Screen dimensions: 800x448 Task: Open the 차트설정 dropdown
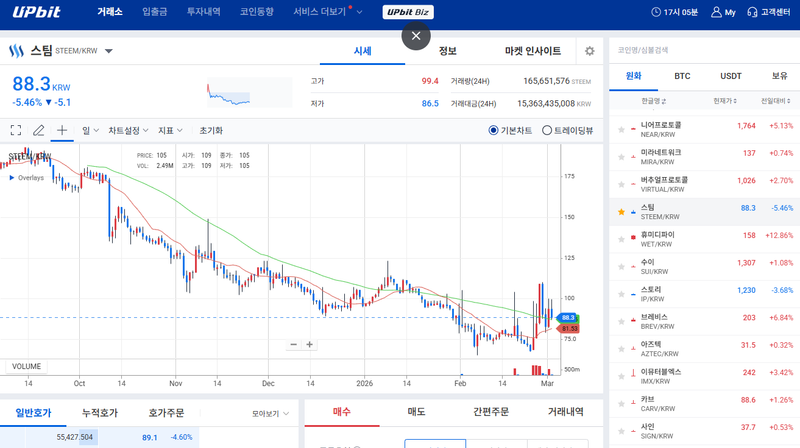[128, 130]
